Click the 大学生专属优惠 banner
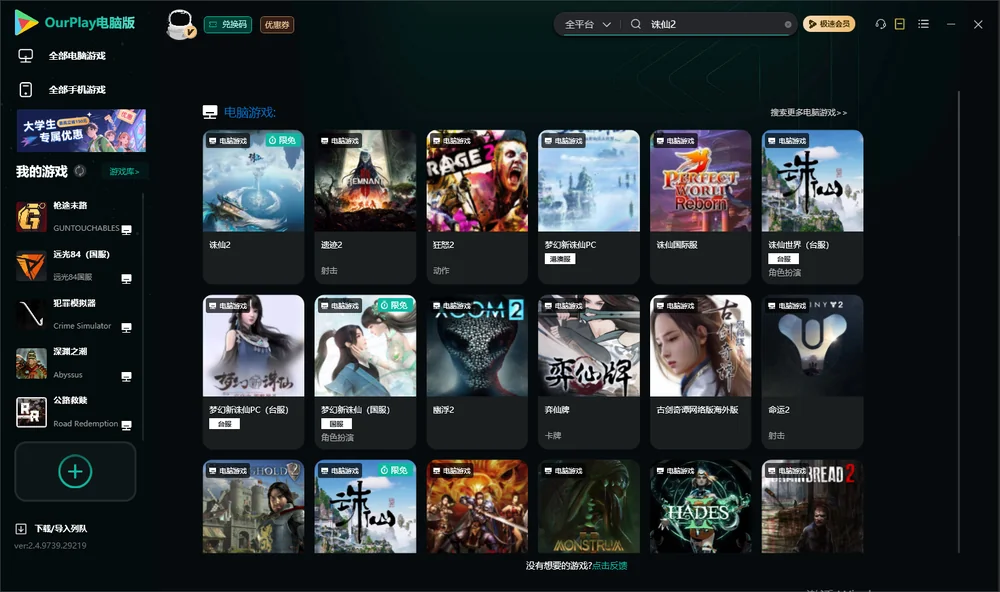The width and height of the screenshot is (1000, 592). click(x=81, y=131)
